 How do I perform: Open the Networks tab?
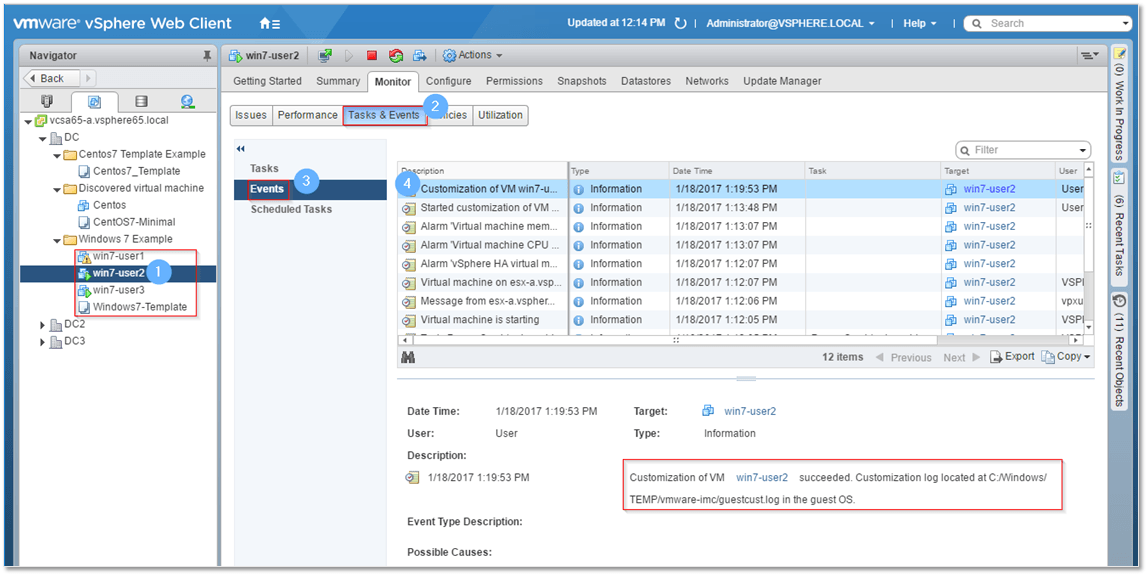707,81
